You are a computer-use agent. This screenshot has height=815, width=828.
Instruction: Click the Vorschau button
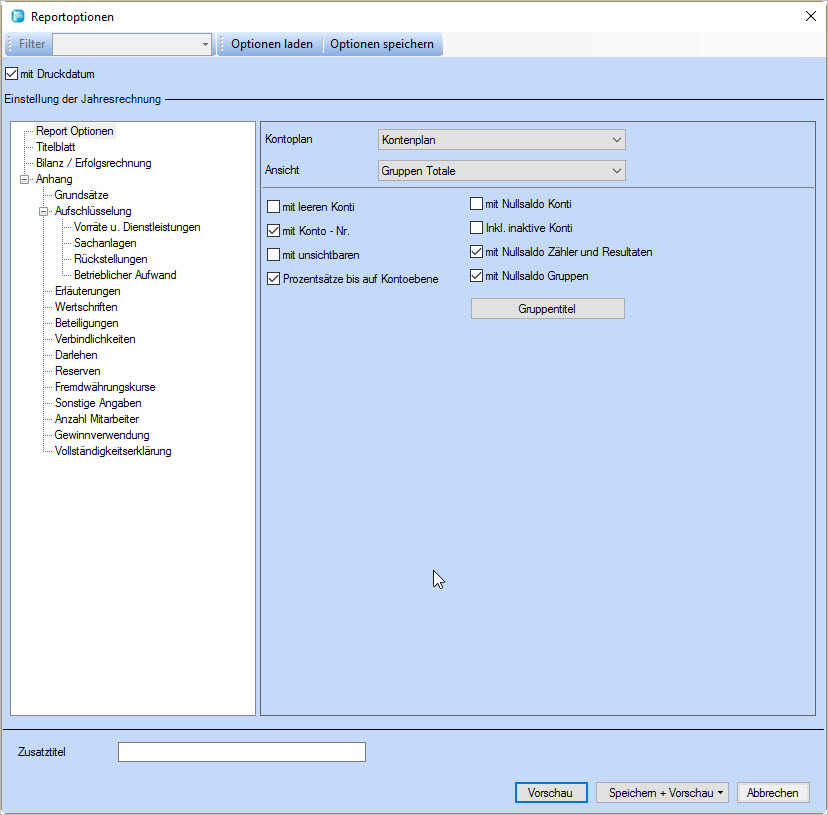pyautogui.click(x=550, y=793)
